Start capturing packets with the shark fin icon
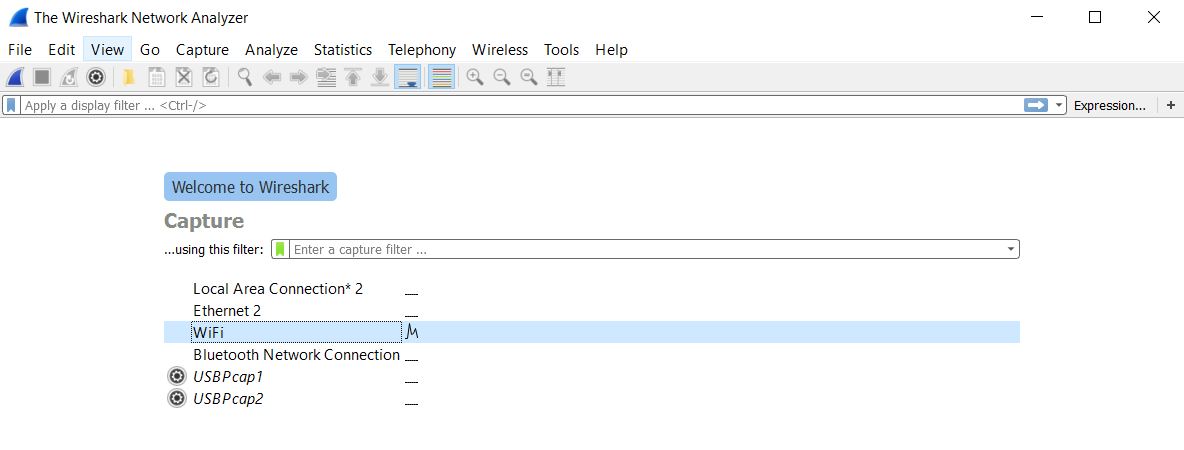The width and height of the screenshot is (1184, 450). point(15,77)
